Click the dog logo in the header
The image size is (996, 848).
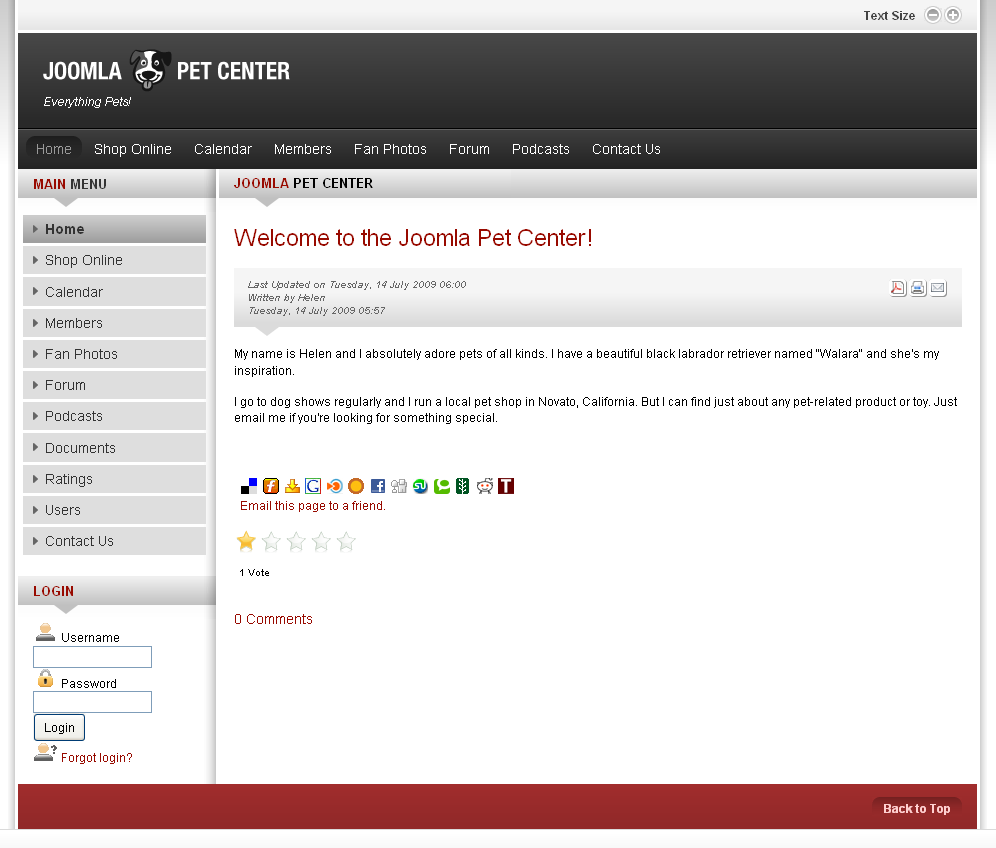[x=150, y=70]
